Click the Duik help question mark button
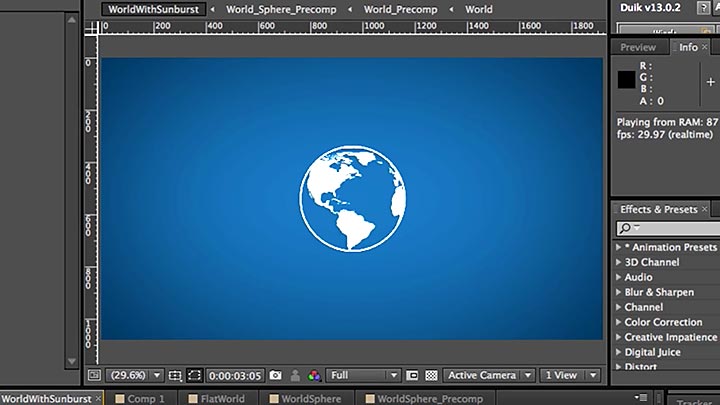This screenshot has width=720, height=405. point(703,8)
